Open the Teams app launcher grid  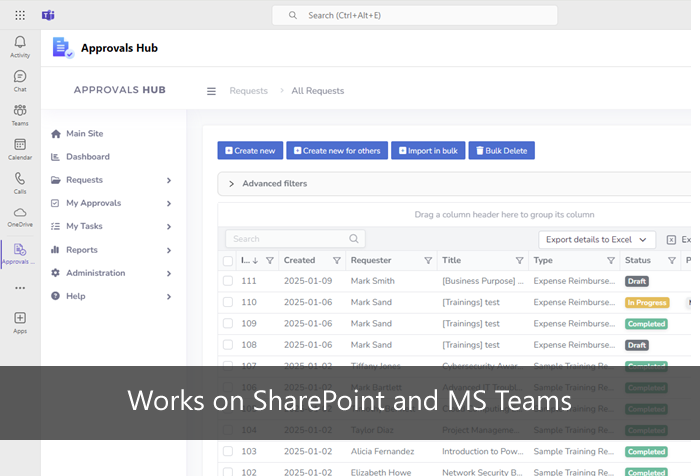coord(20,16)
